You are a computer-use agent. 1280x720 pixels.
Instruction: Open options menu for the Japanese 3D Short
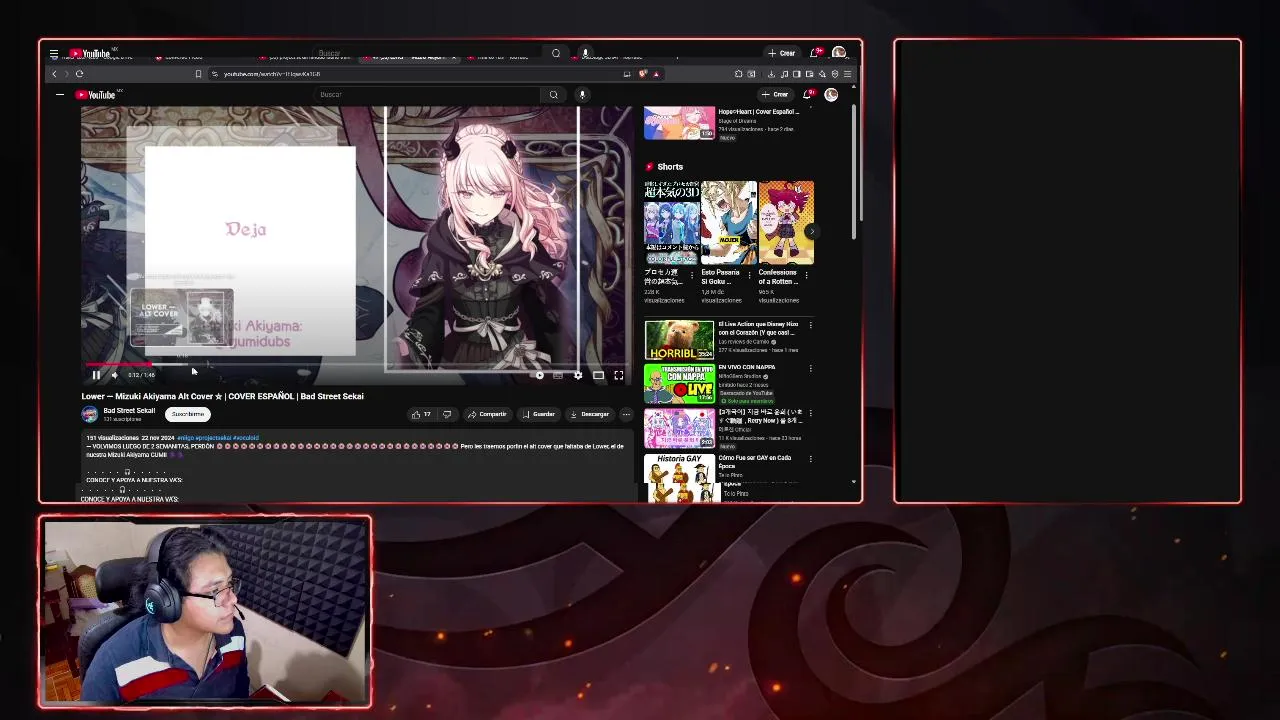(x=694, y=275)
